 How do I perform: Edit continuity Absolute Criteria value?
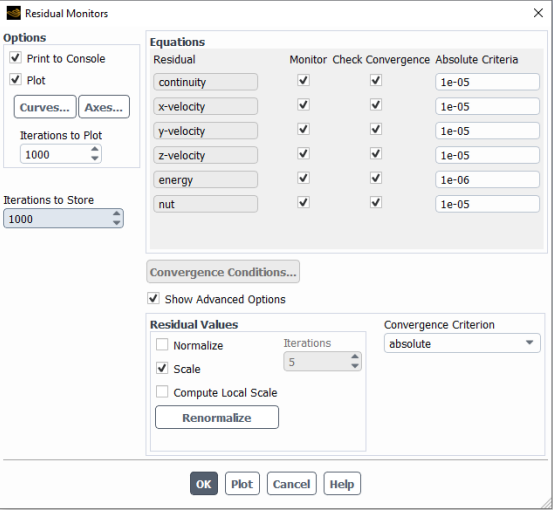(487, 82)
